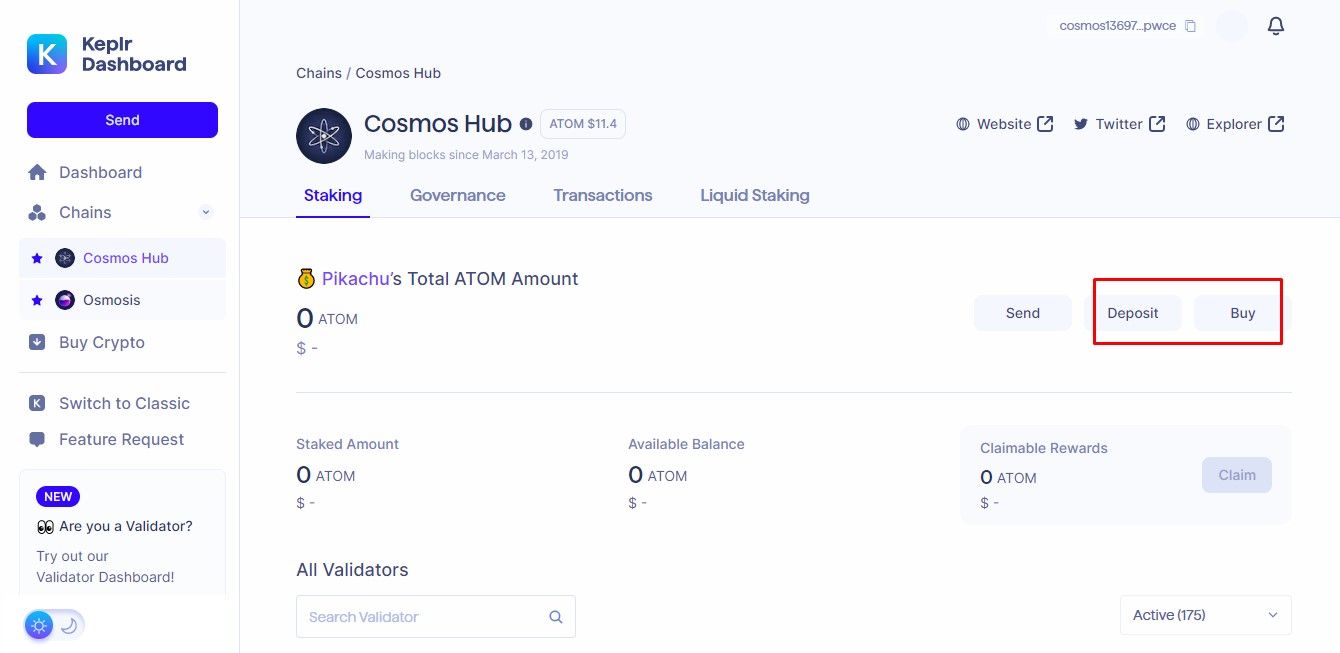This screenshot has height=653, width=1340.
Task: Toggle the light/dark theme switch
Action: click(x=55, y=626)
